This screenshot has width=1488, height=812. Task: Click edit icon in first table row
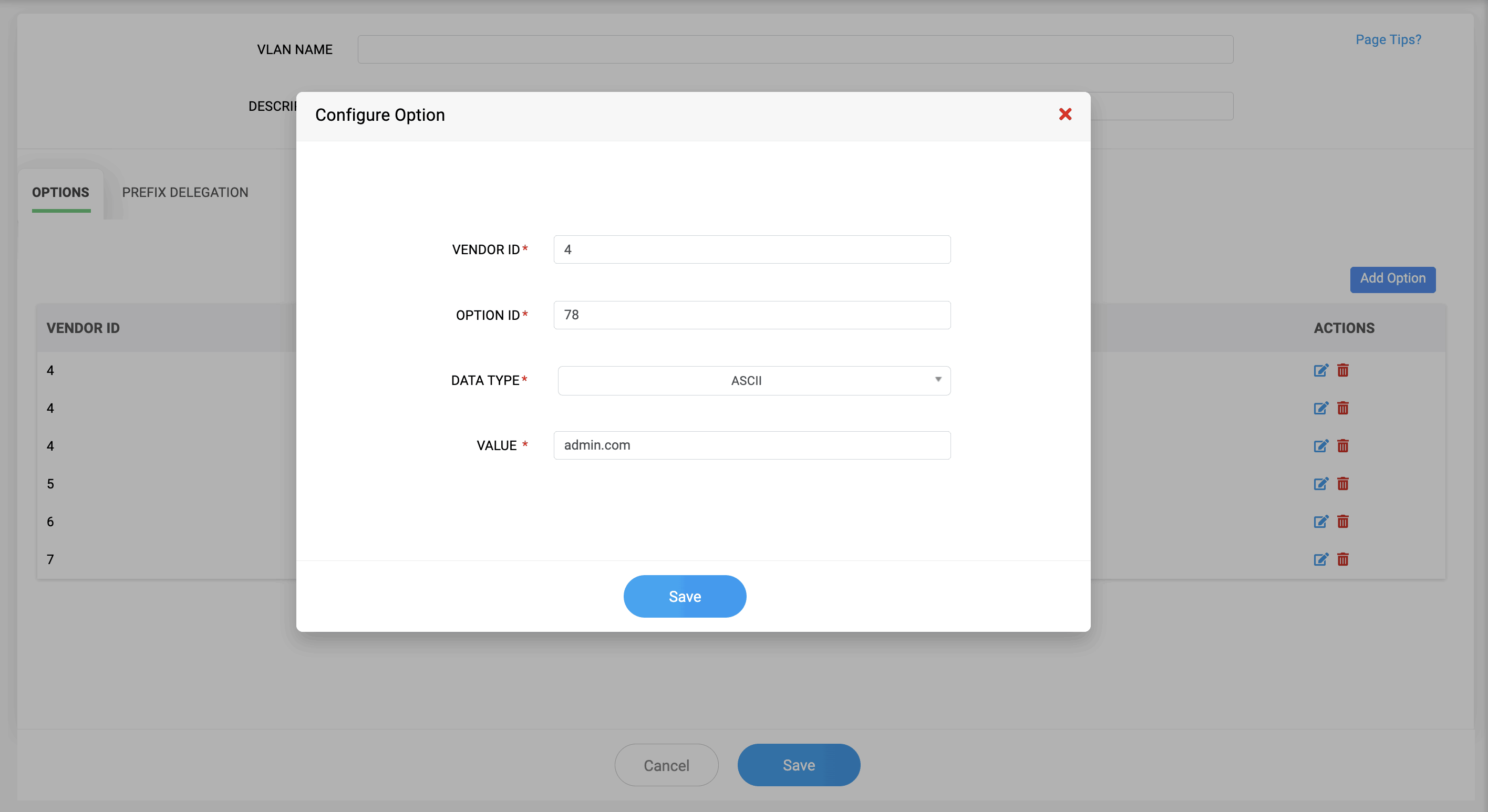pos(1320,370)
